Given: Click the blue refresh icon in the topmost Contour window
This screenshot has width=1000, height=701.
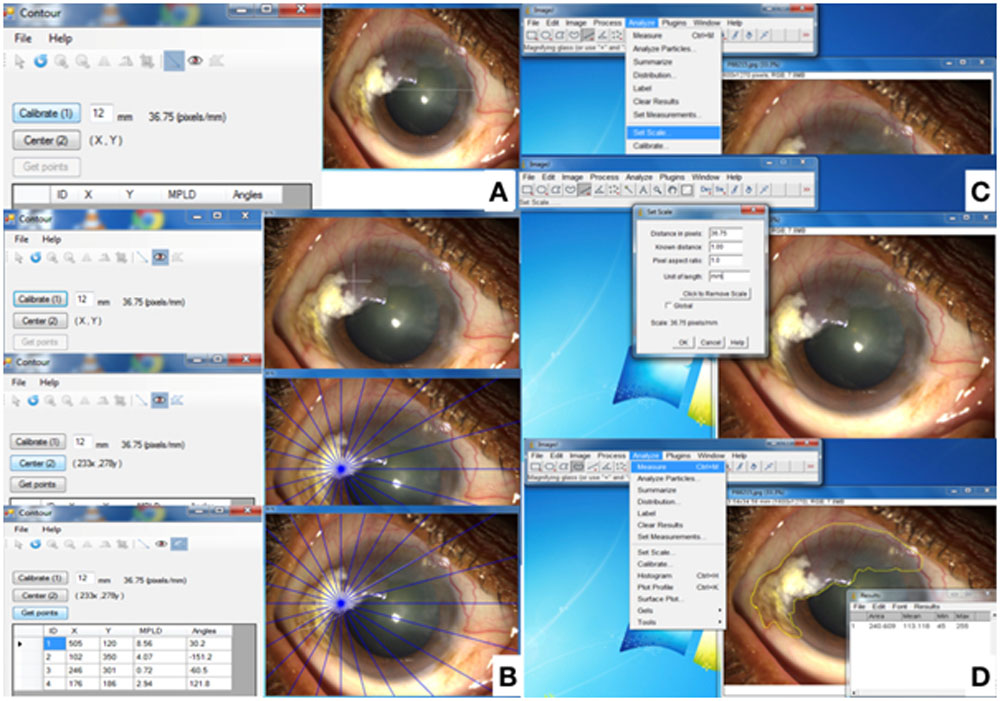Looking at the screenshot, I should [x=41, y=61].
